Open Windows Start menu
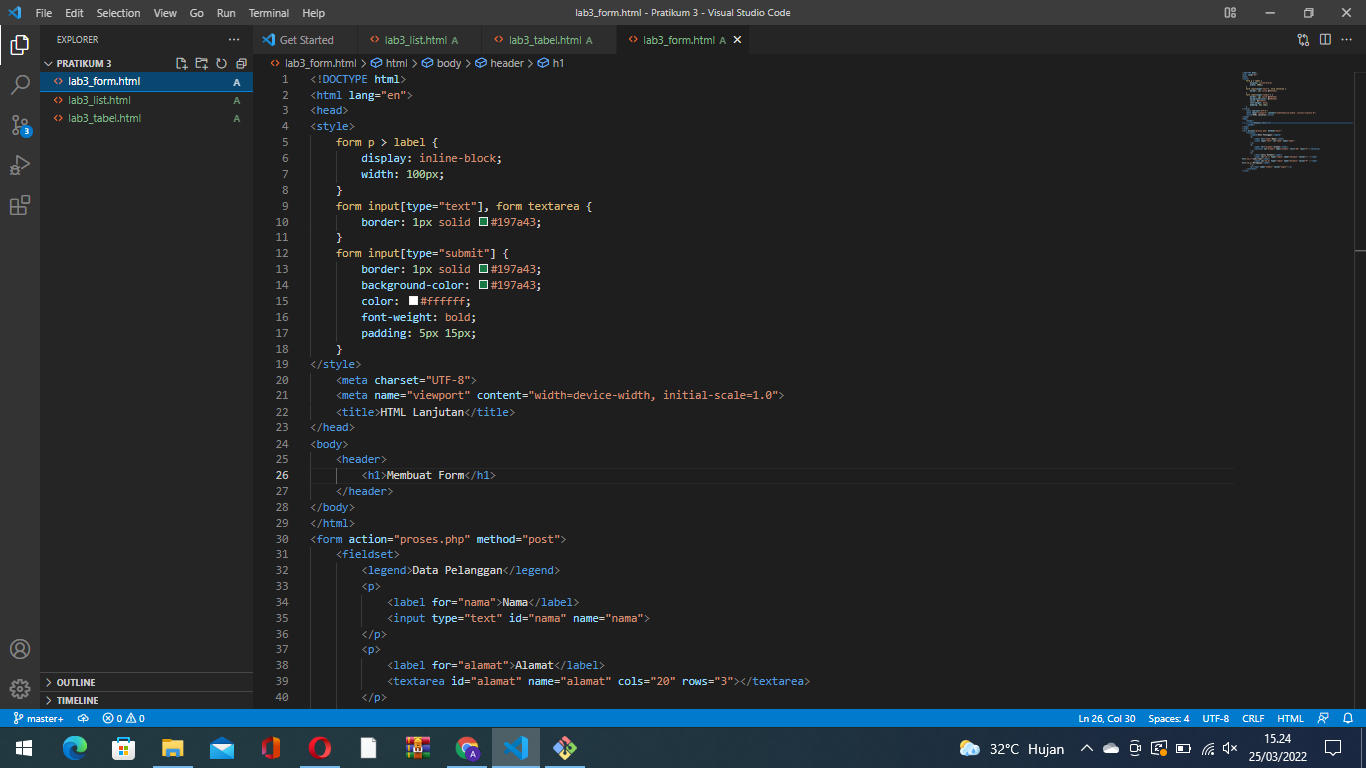The image size is (1366, 768). click(x=23, y=748)
